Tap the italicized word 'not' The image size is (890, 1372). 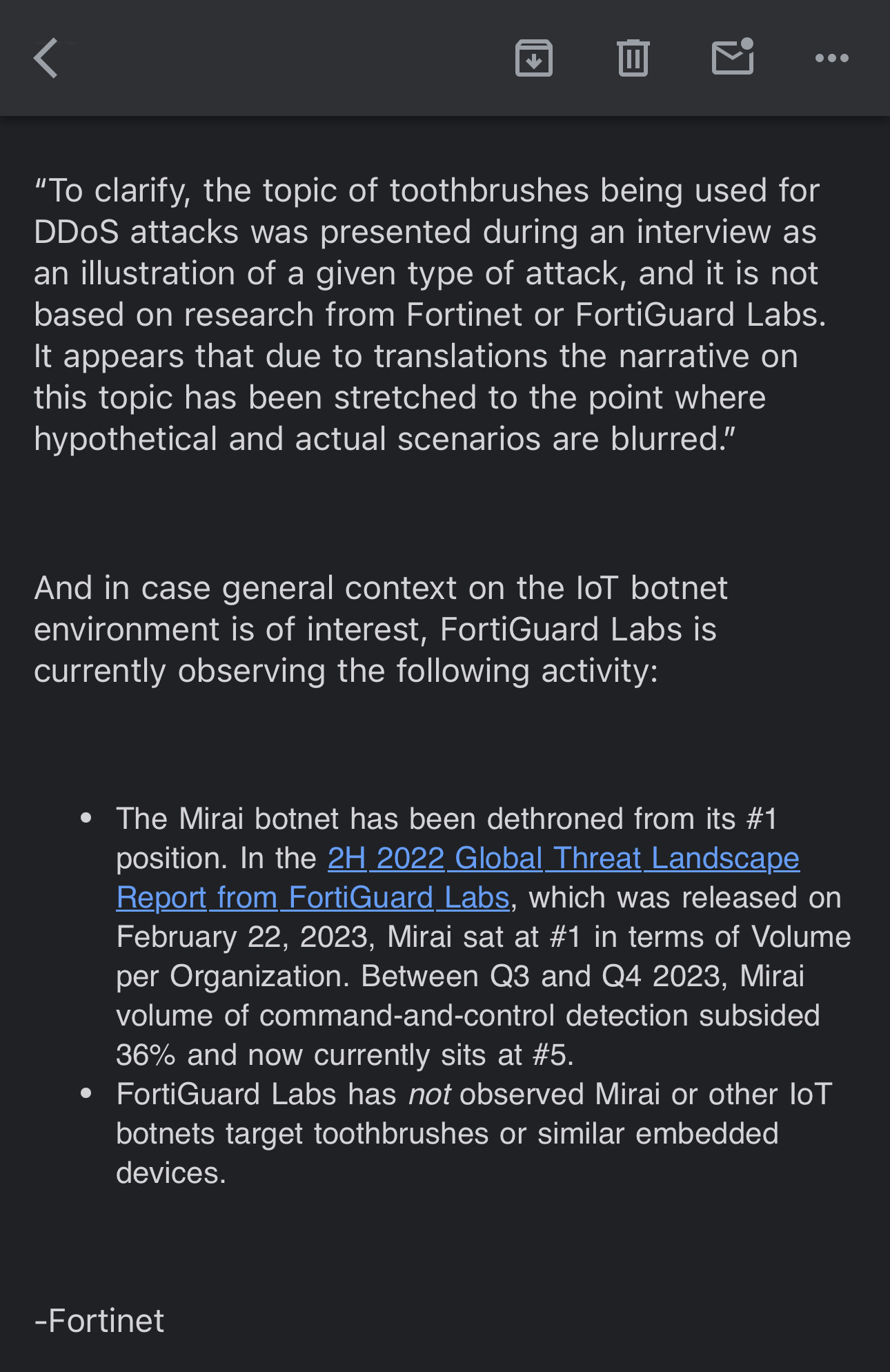(x=429, y=1095)
